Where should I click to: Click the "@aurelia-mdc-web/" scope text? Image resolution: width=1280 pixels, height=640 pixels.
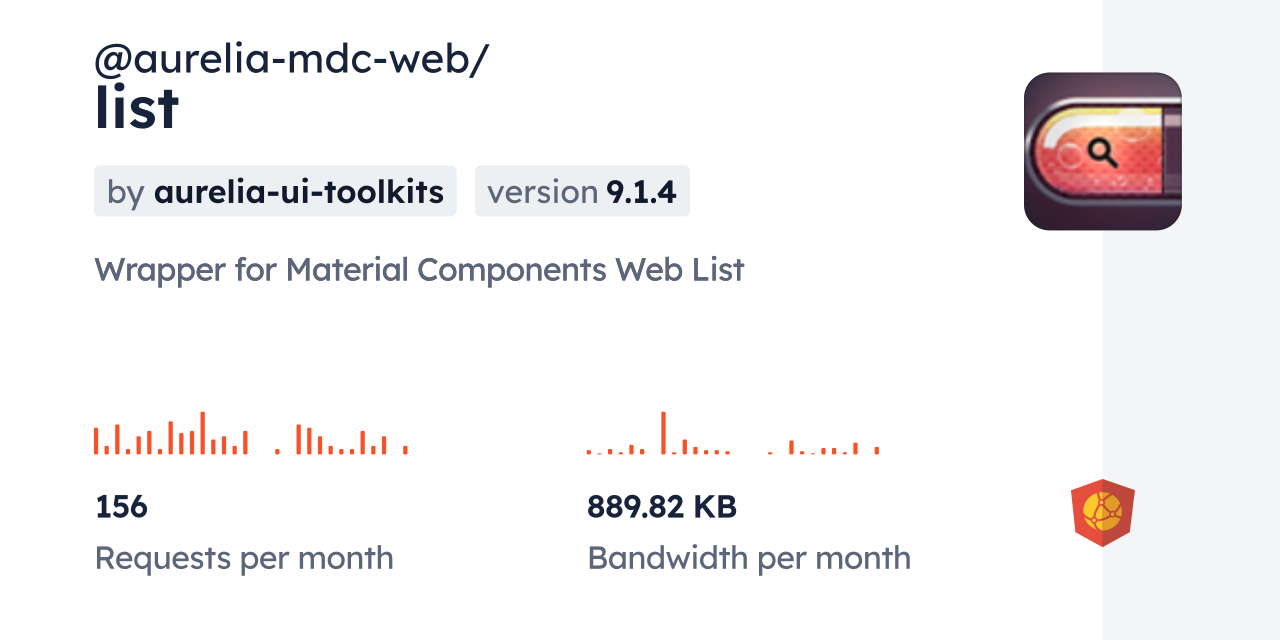[291, 59]
